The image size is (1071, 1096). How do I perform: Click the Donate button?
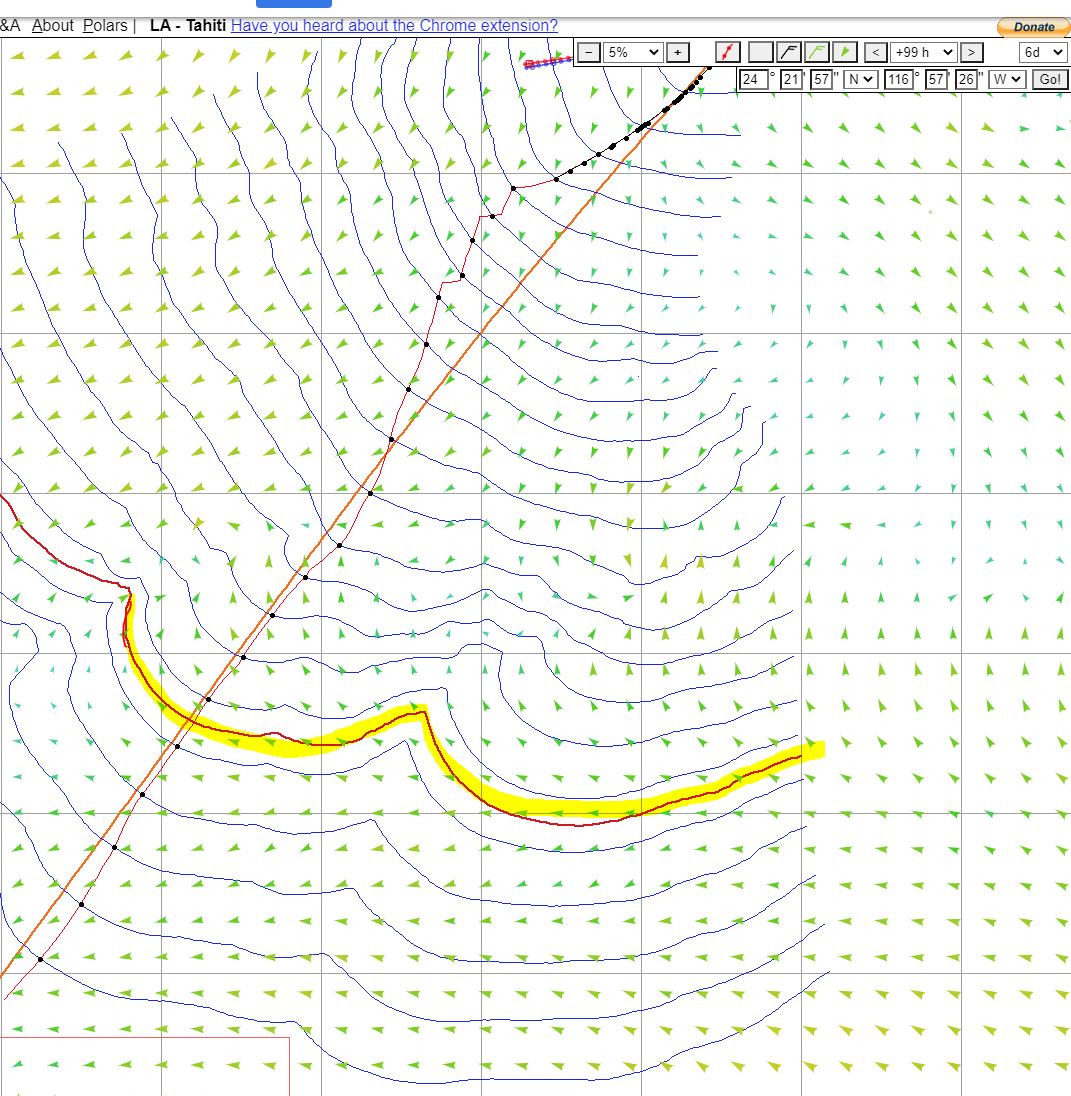tap(1033, 27)
